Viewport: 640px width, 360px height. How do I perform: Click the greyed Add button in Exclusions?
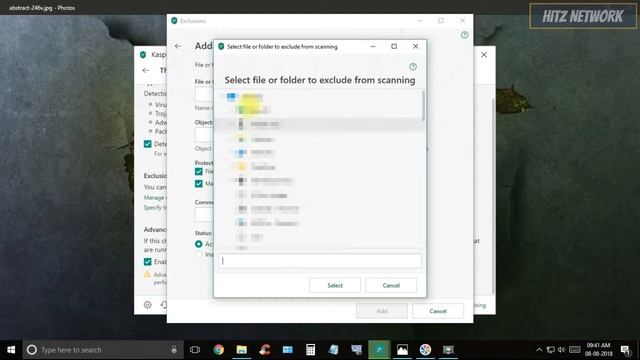pos(382,311)
